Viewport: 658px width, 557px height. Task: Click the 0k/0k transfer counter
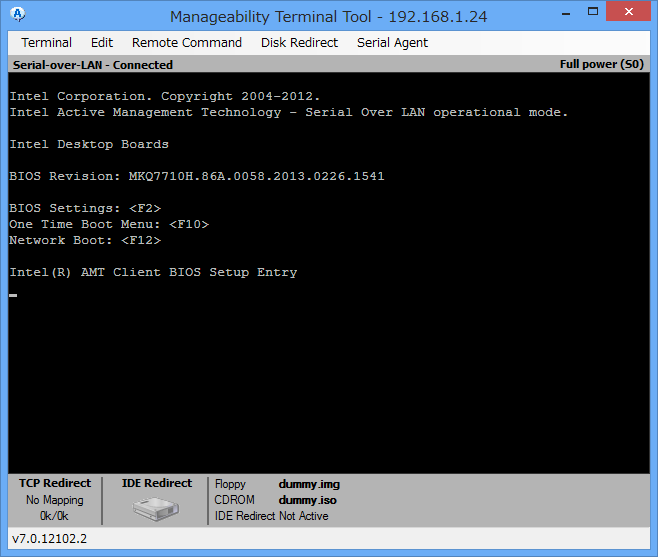pos(54,516)
